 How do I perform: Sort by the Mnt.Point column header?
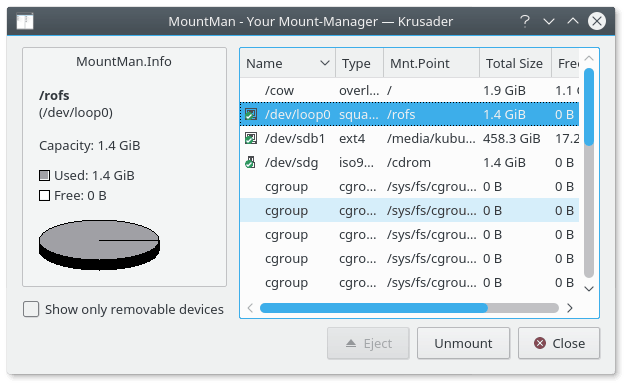point(431,63)
